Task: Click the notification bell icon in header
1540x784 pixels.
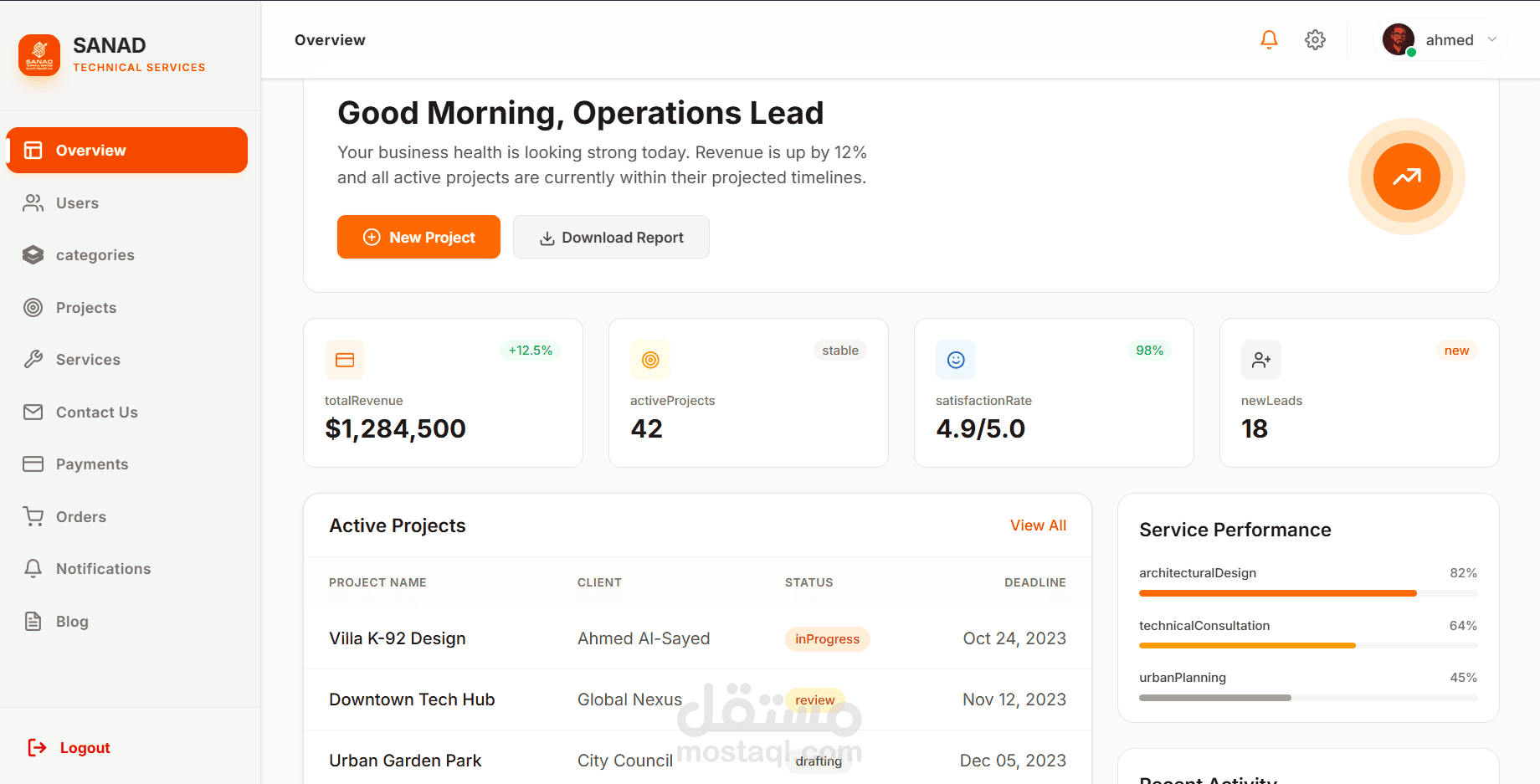Action: click(1269, 39)
